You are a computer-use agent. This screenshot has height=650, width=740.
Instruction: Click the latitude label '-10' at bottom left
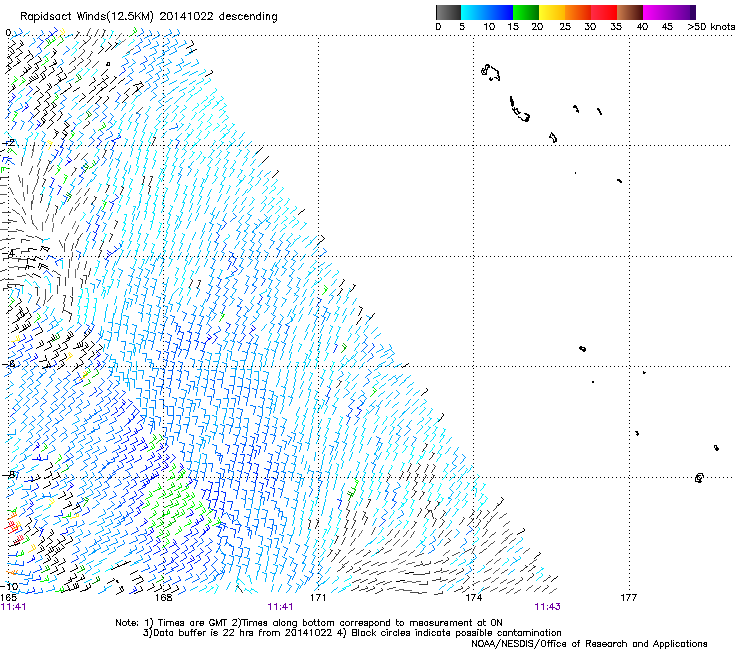click(9, 586)
